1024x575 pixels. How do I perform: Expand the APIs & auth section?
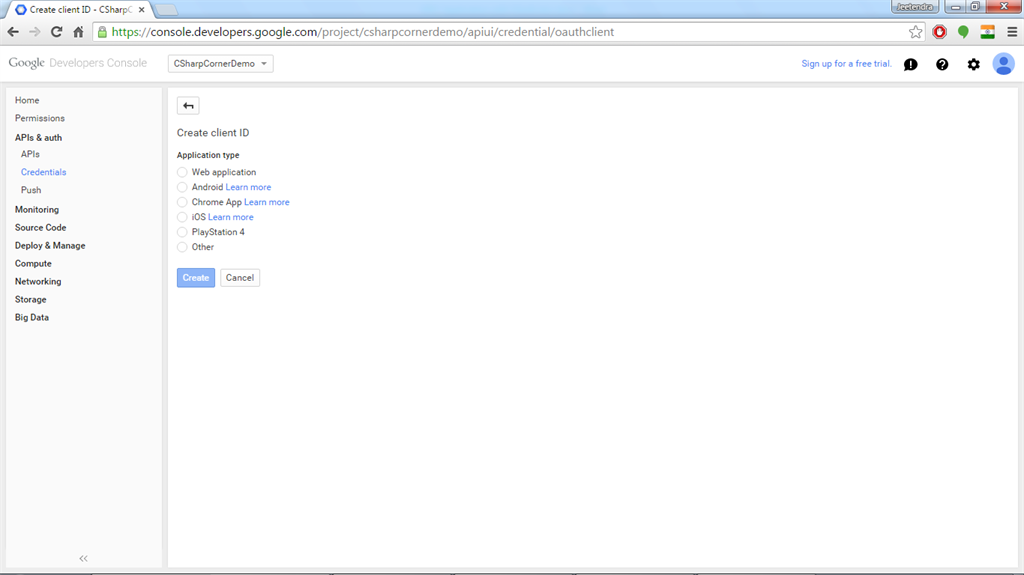coord(39,138)
